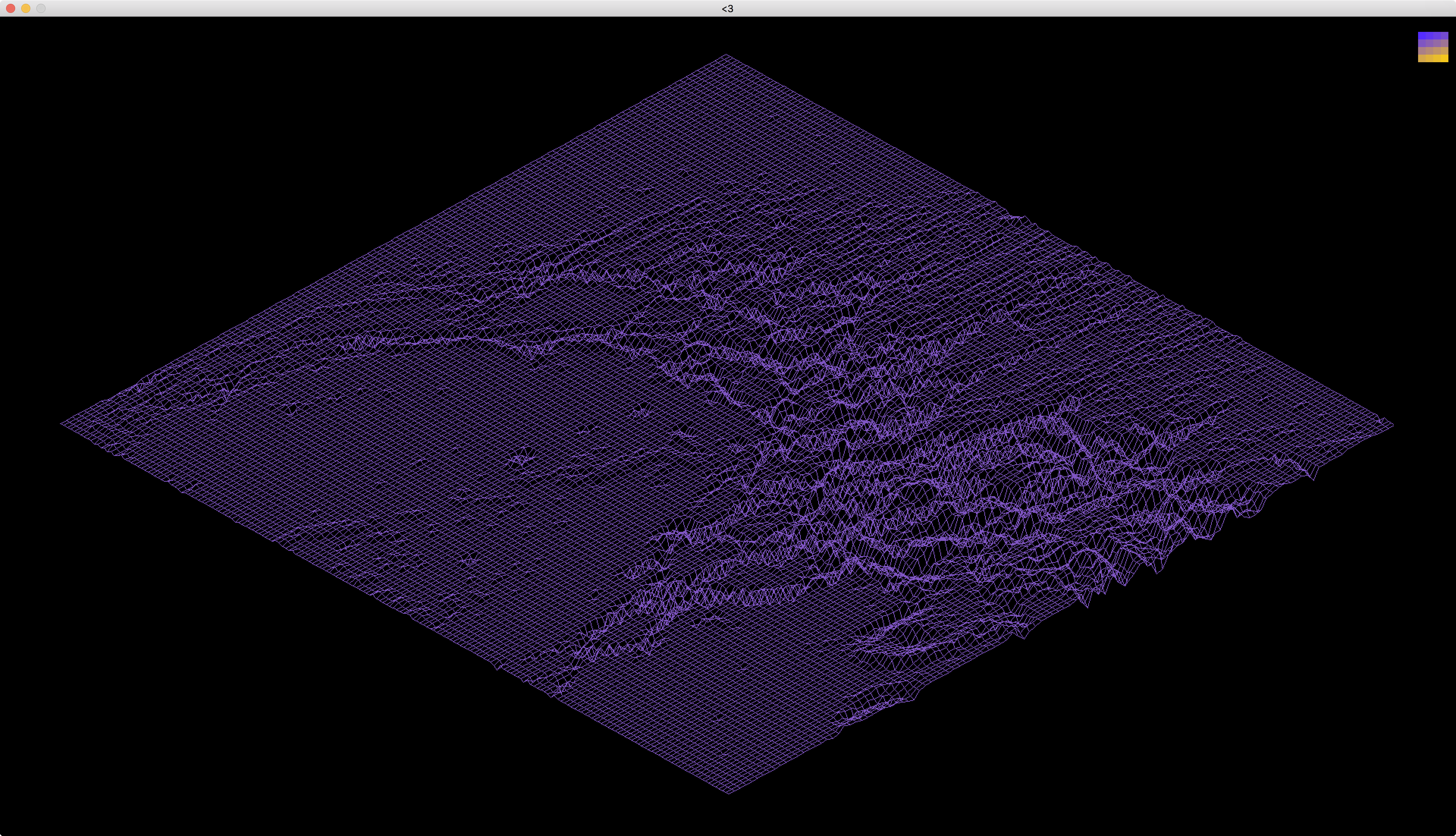Choose the bottom-row third yellow palette cell
The width and height of the screenshot is (1456, 836).
pos(1437,58)
